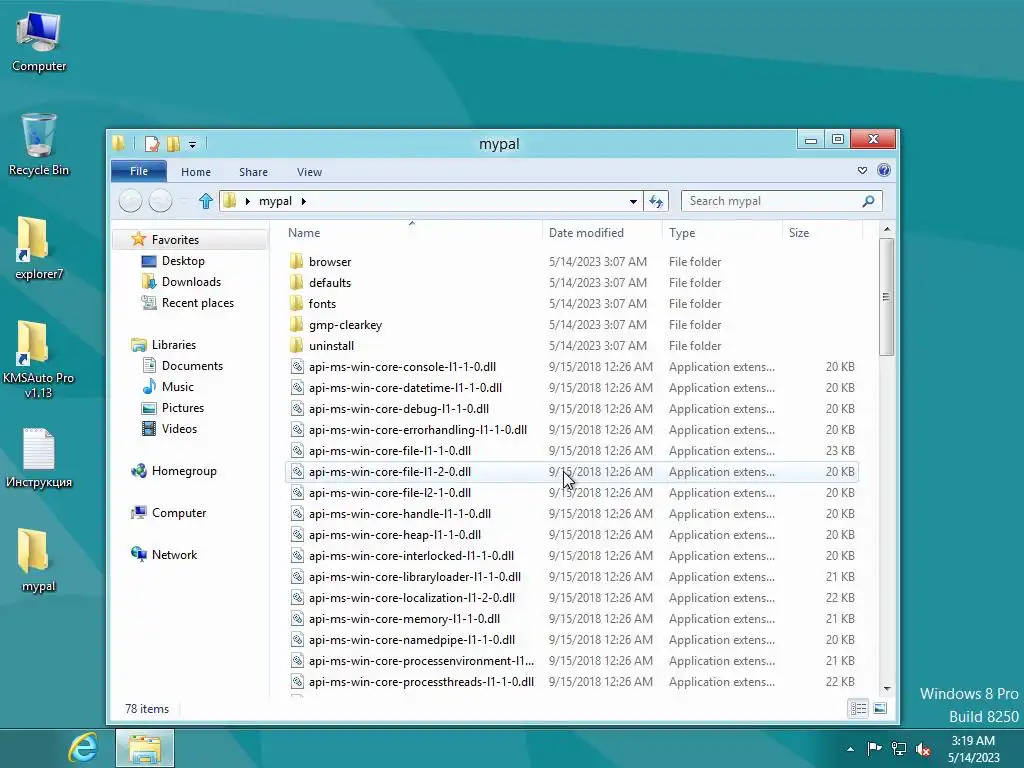
Task: Select api-ms-win-core-console-l1-1-0.dll file
Action: (571, 366)
